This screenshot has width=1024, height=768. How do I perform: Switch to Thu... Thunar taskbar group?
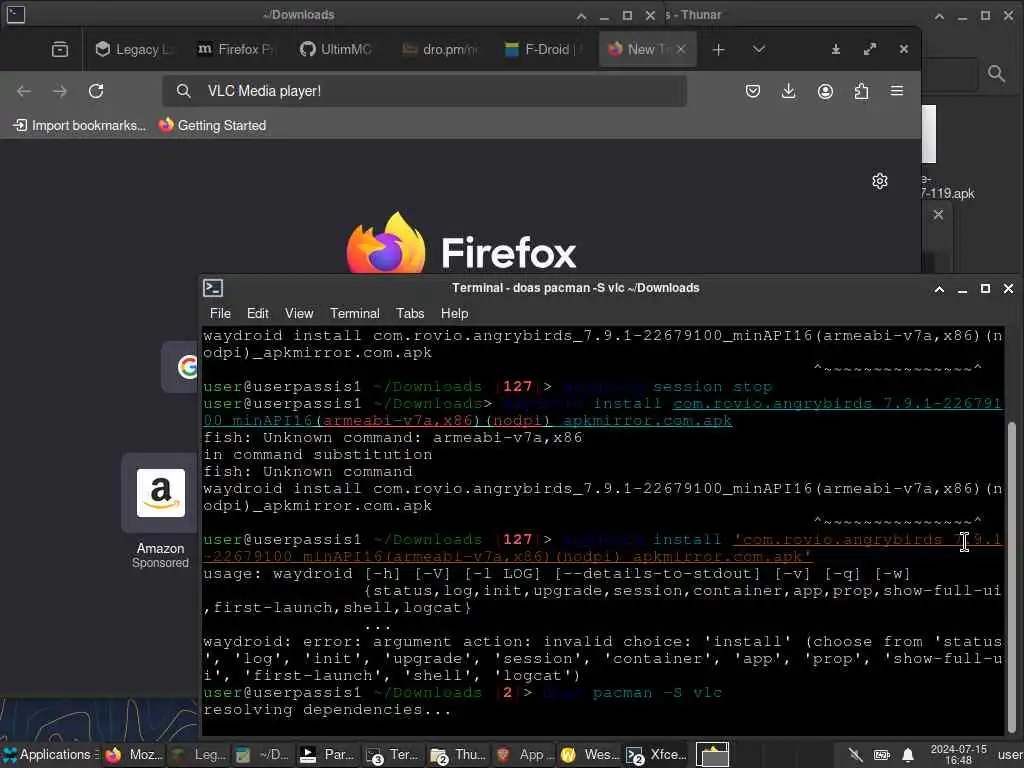point(459,755)
